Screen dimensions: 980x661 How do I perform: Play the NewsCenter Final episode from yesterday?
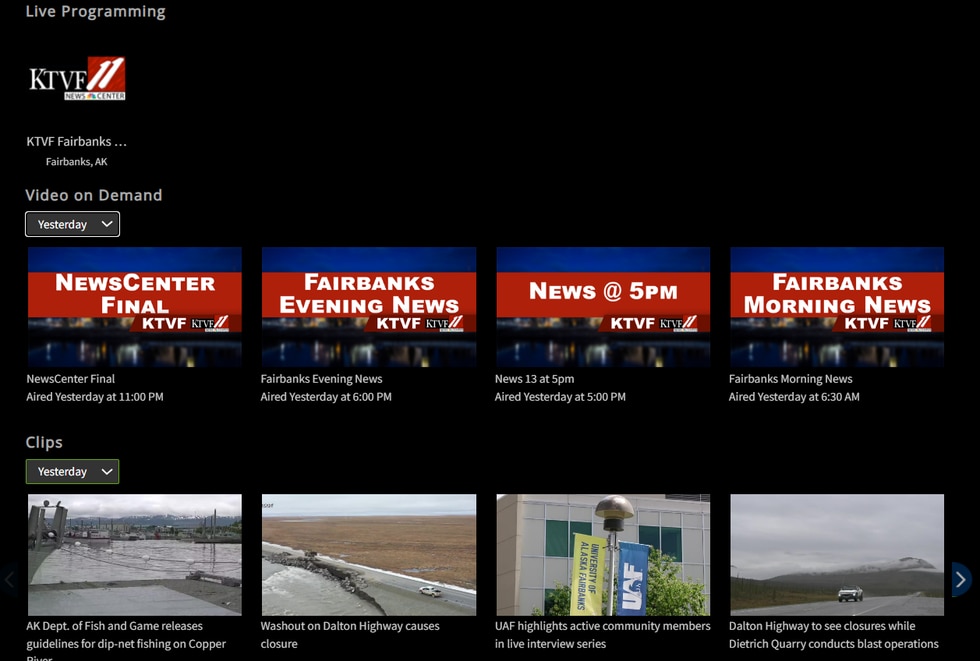click(134, 306)
